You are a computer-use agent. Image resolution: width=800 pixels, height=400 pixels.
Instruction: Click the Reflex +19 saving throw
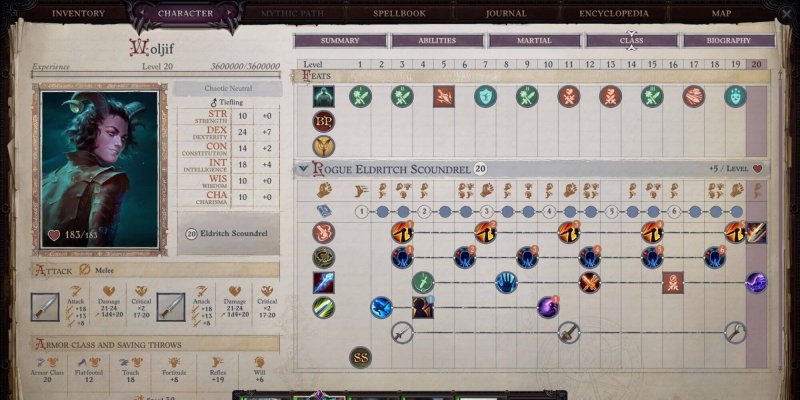pos(217,370)
